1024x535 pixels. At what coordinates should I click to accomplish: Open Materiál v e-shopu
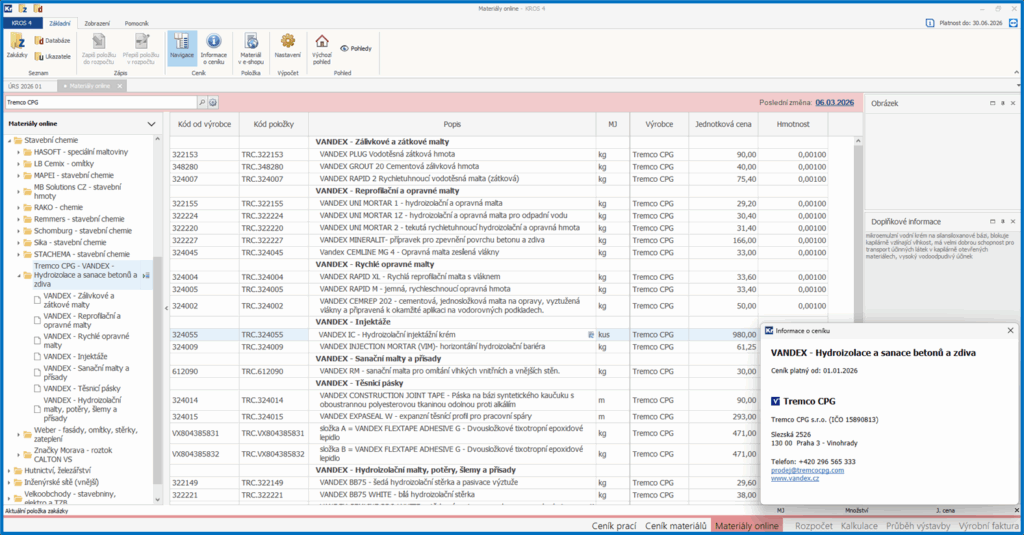click(x=251, y=46)
